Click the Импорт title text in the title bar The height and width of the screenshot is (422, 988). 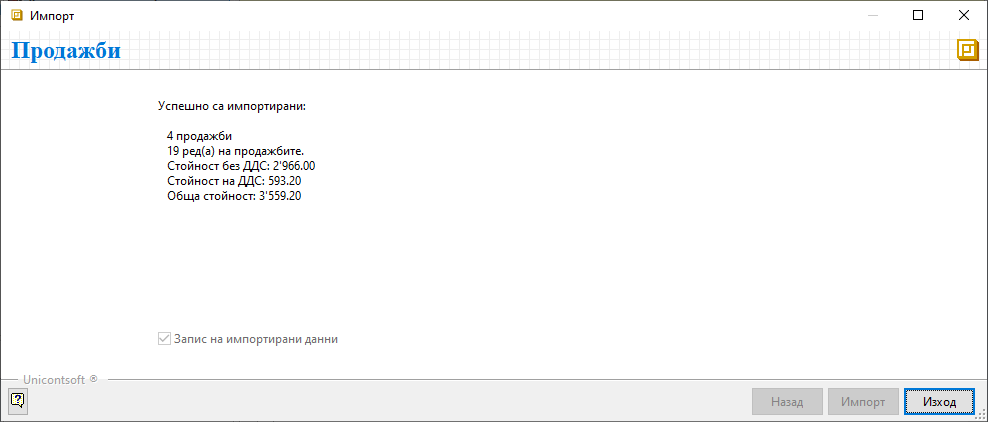[x=52, y=16]
